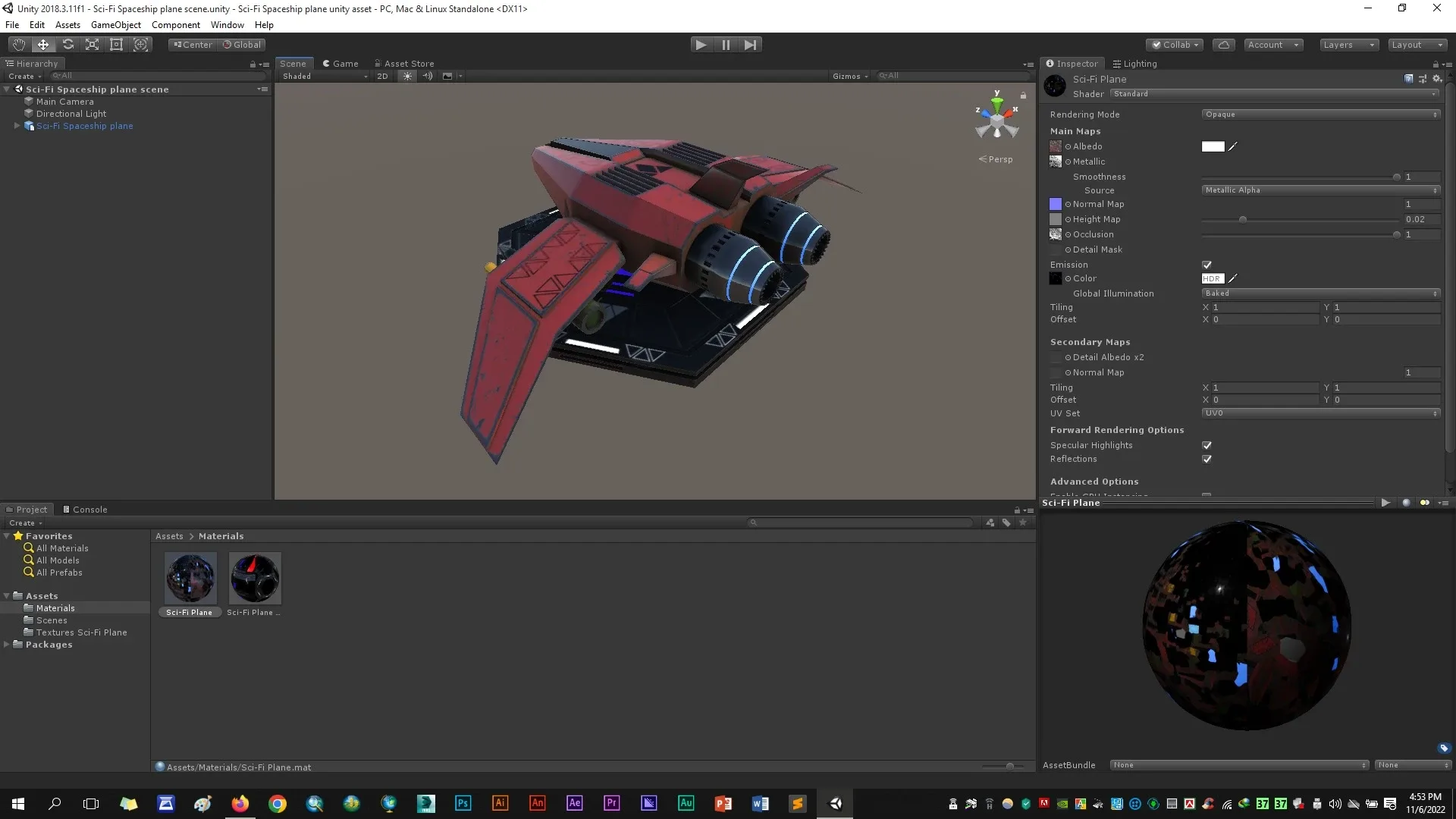
Task: Click the Play button to run scene
Action: point(701,44)
